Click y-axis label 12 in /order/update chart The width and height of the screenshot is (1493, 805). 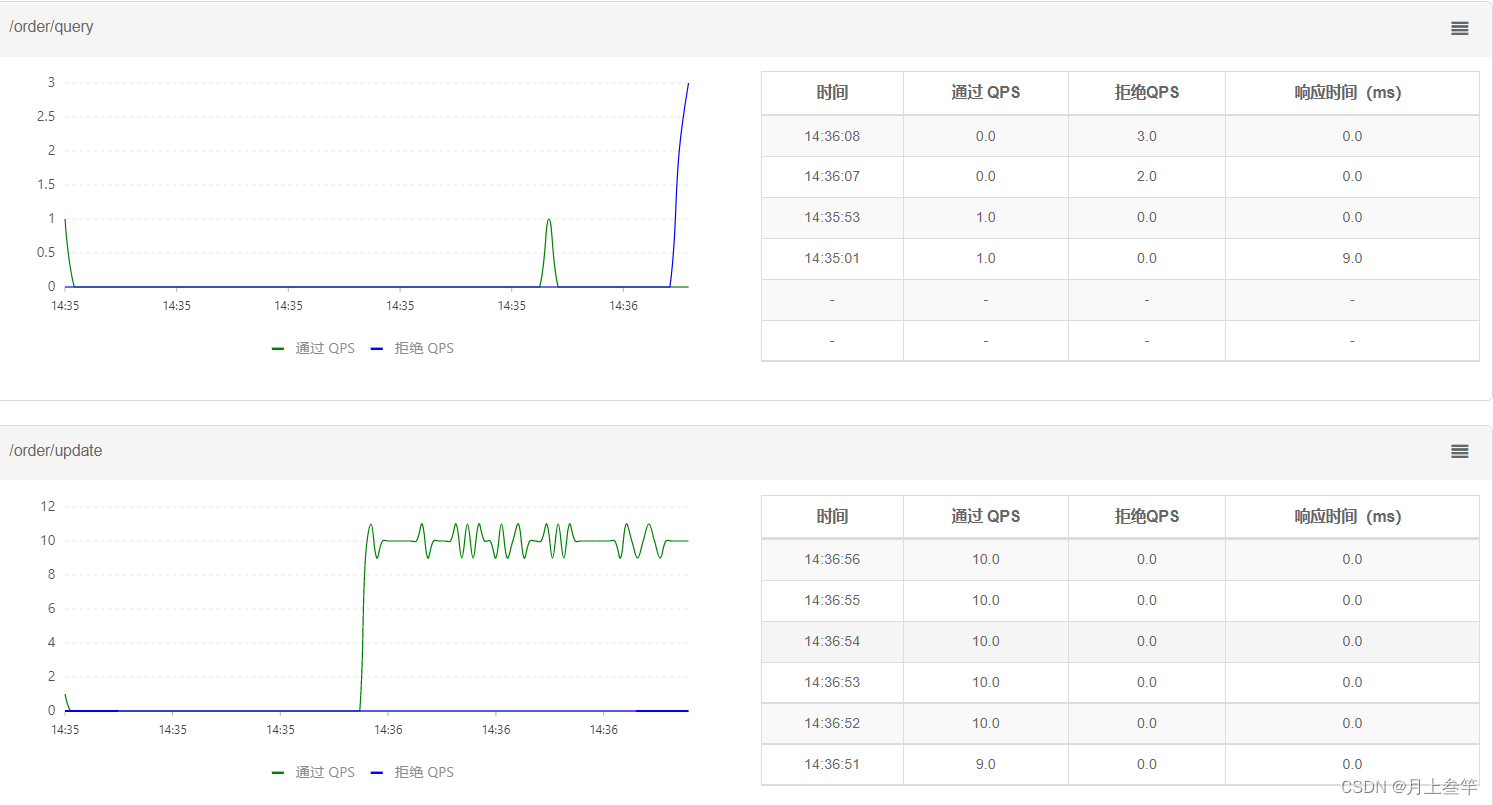[47, 506]
